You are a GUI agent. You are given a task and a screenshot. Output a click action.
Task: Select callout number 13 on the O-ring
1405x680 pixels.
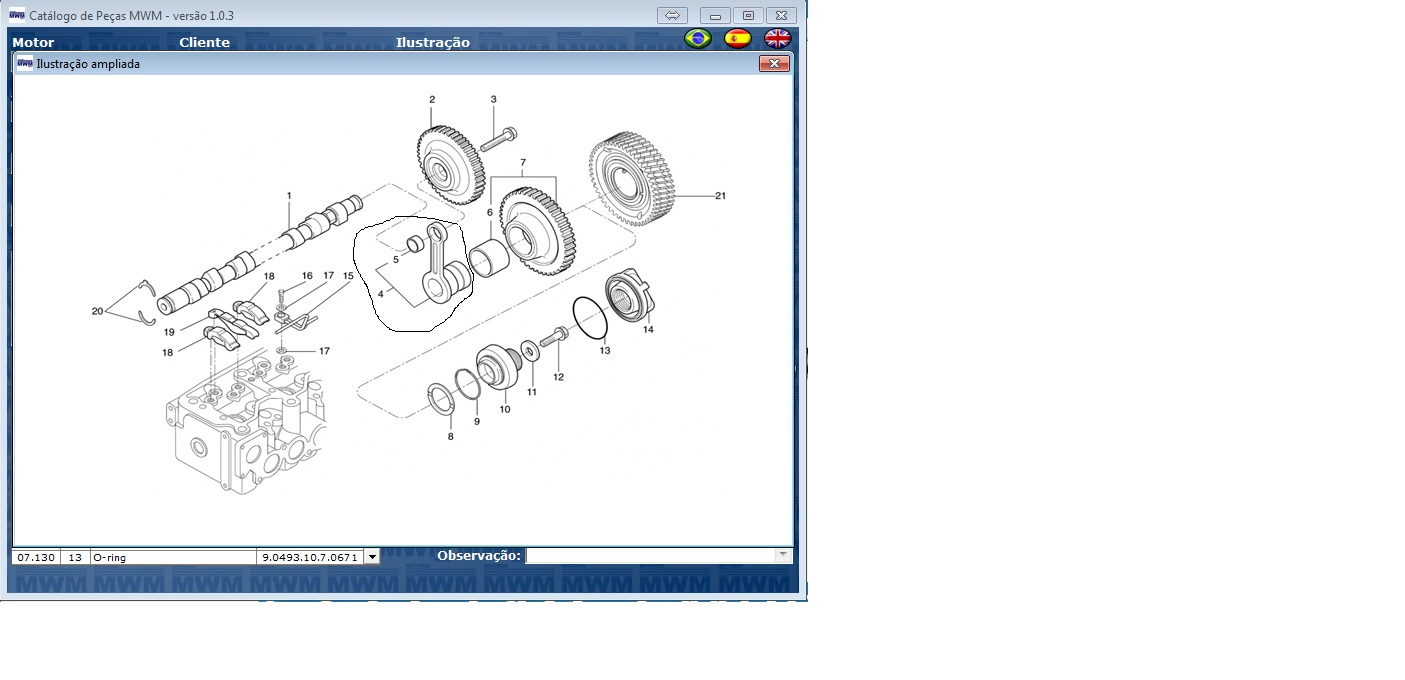click(x=604, y=351)
